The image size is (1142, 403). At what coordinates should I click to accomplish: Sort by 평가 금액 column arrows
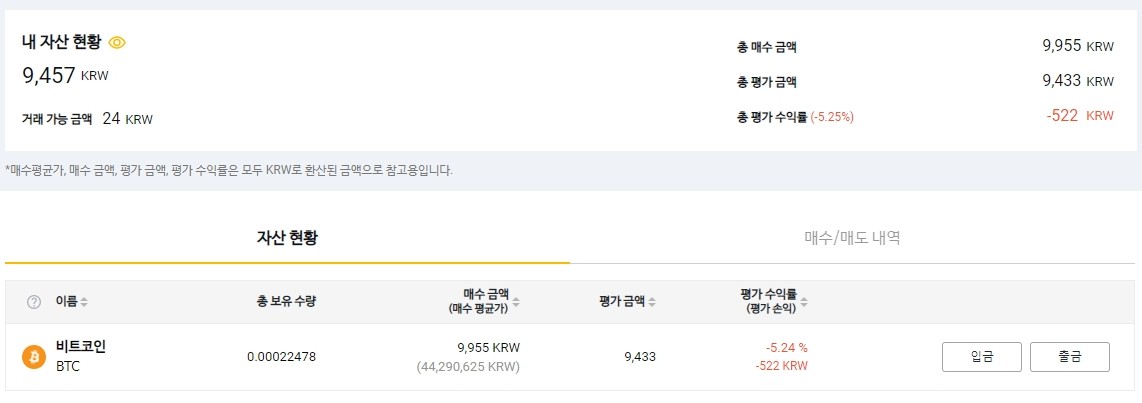tap(652, 302)
